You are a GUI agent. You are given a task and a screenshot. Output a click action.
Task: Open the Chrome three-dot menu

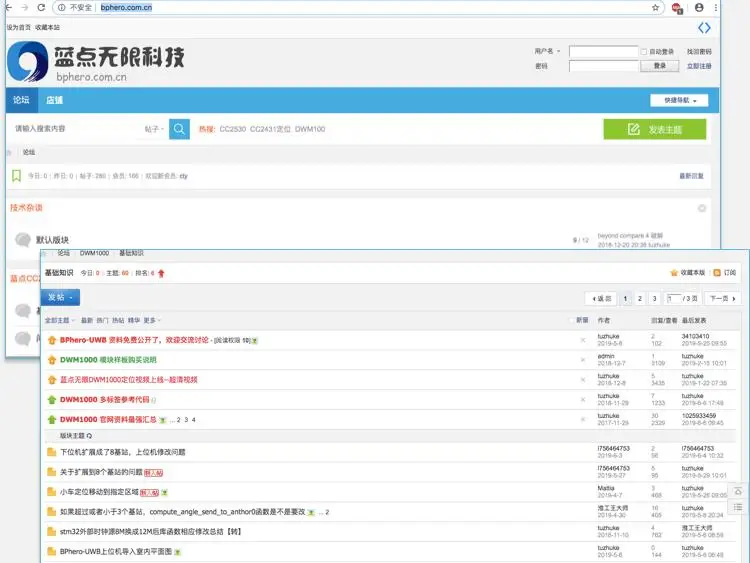716,8
